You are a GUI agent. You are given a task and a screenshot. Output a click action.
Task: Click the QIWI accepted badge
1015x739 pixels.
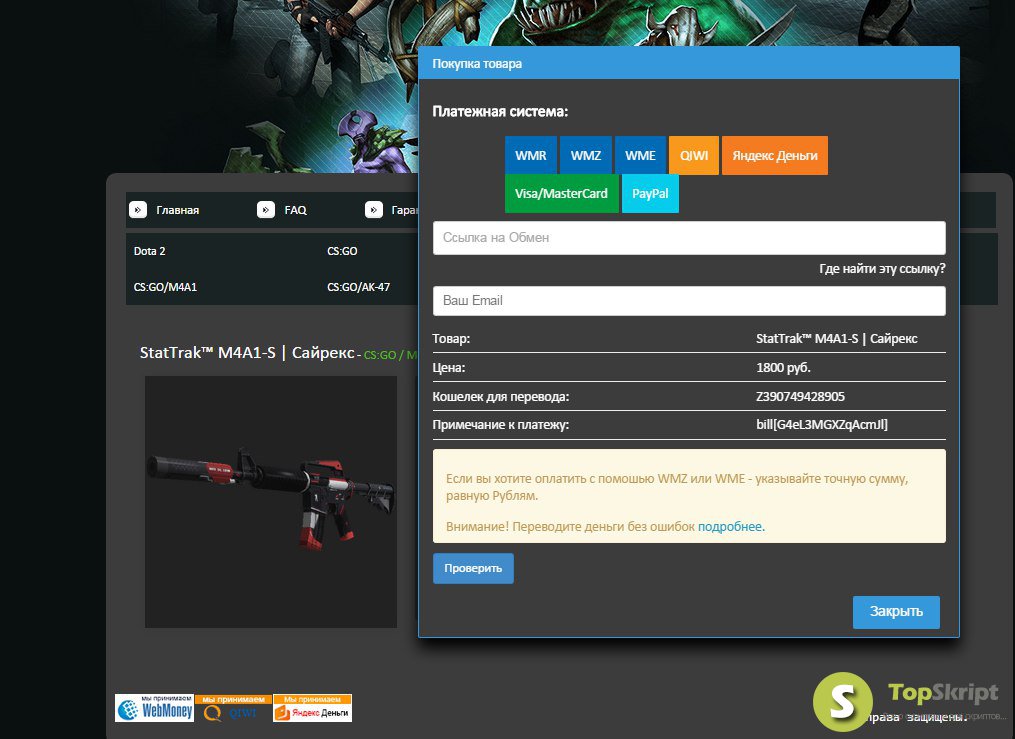[234, 708]
